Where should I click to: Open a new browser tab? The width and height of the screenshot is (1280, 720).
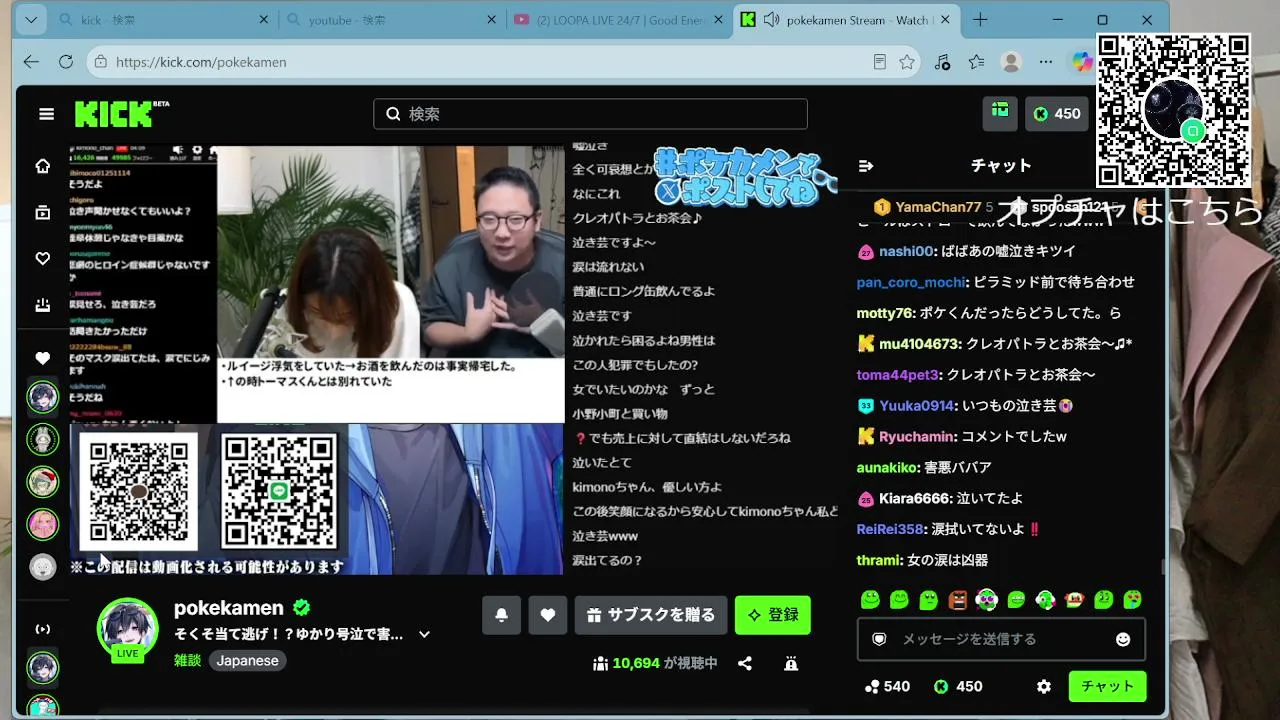pos(980,20)
